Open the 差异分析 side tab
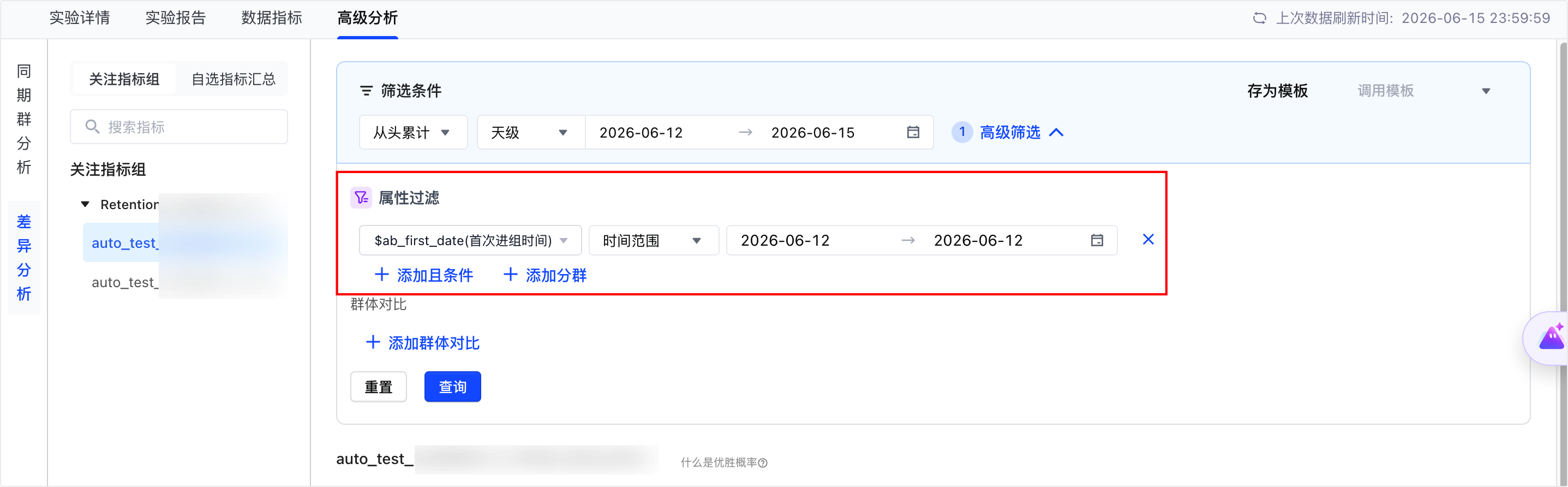Image resolution: width=1568 pixels, height=487 pixels. [24, 258]
